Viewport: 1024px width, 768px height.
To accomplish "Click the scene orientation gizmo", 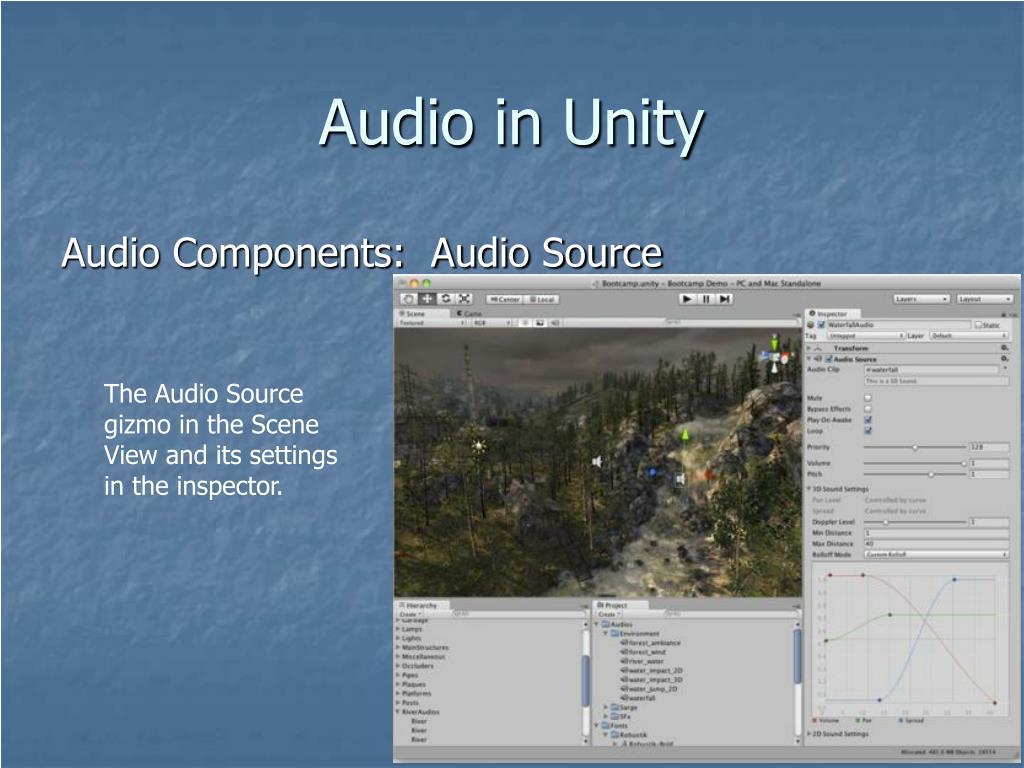I will [x=775, y=355].
